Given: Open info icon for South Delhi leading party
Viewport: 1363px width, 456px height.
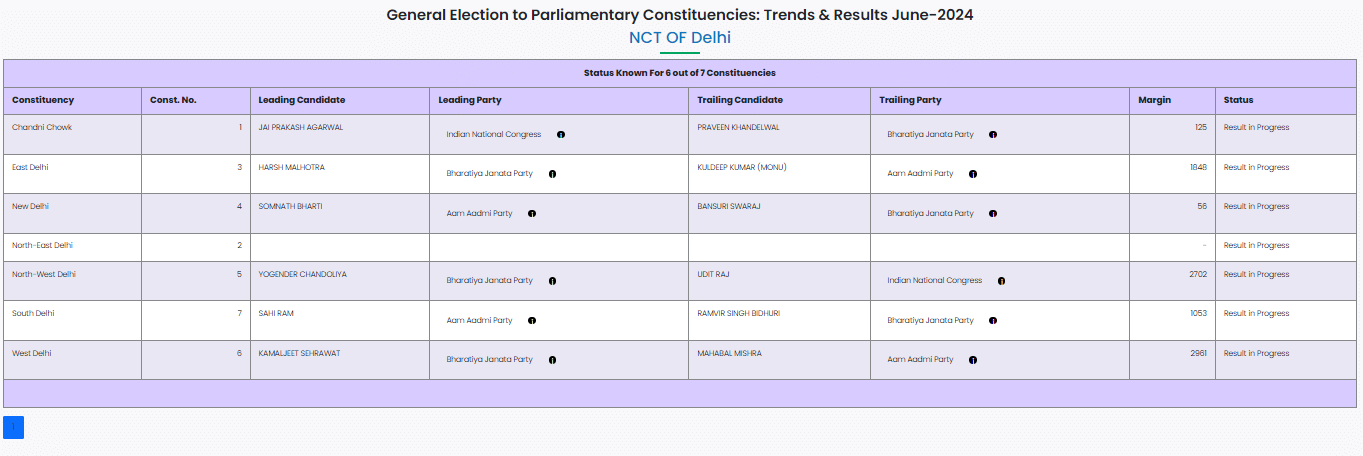Looking at the screenshot, I should (x=532, y=321).
